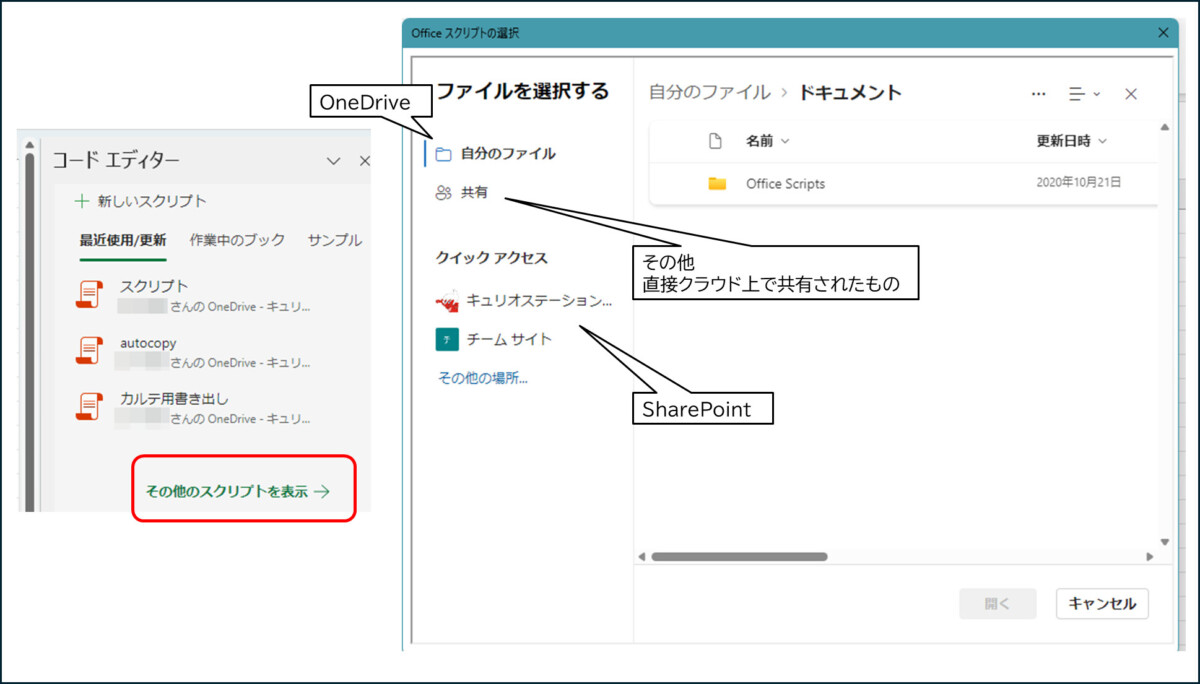Click the 開く button

click(997, 603)
